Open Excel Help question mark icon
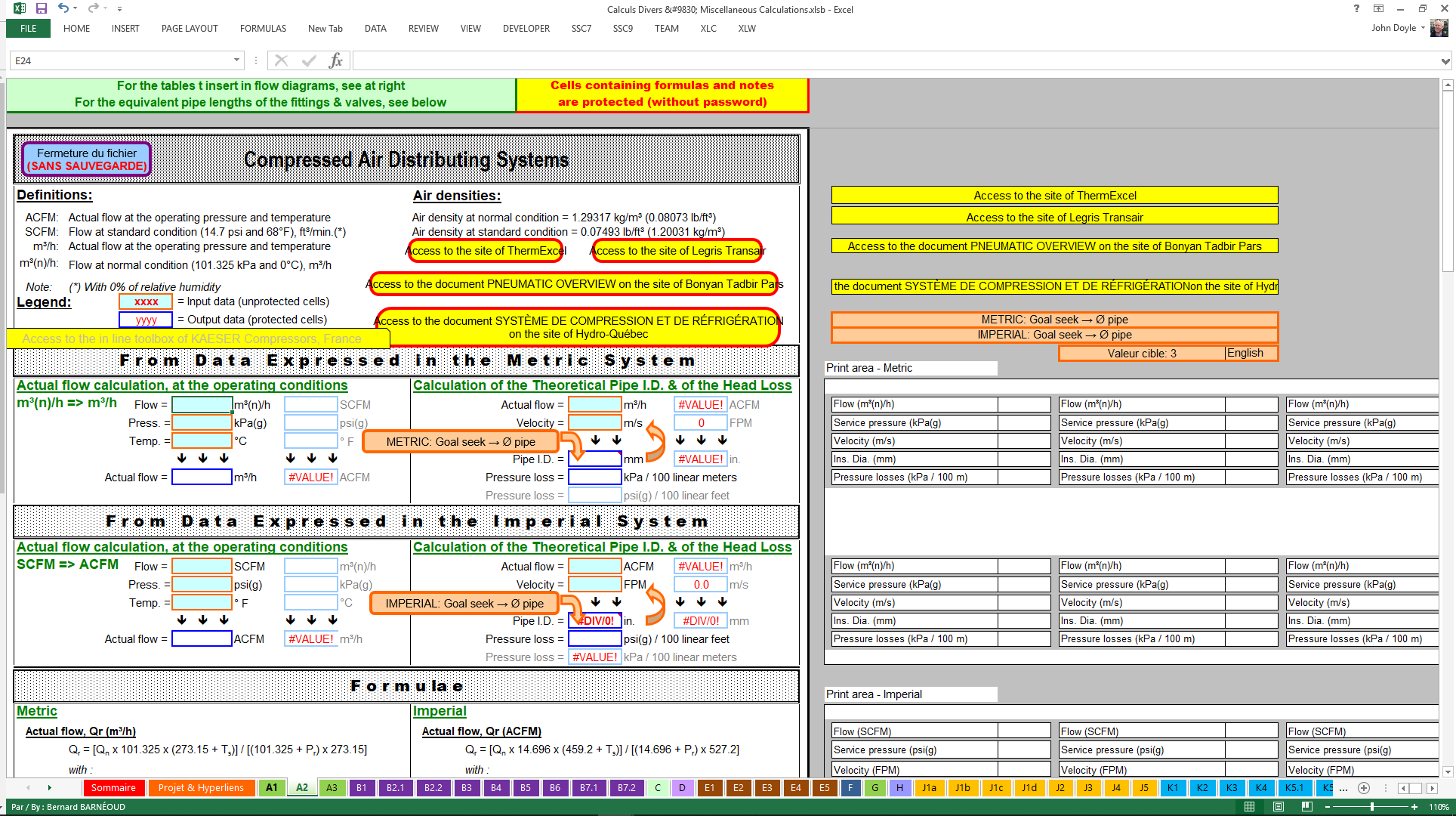The width and height of the screenshot is (1456, 816). (x=1356, y=9)
